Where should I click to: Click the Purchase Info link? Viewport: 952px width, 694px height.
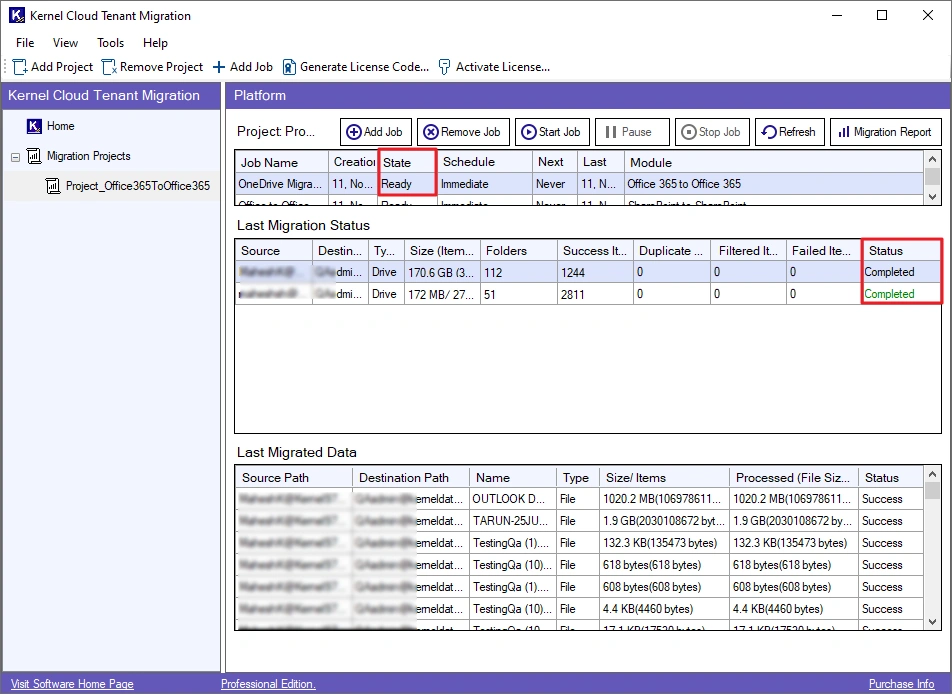pos(901,684)
